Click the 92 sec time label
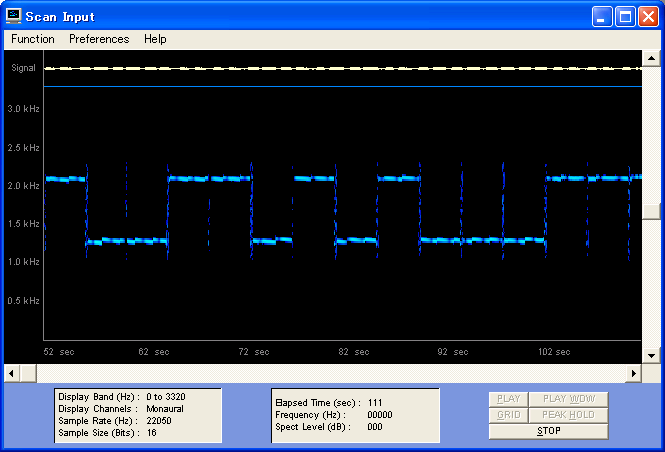Screen dimensions: 665x452 (453, 352)
